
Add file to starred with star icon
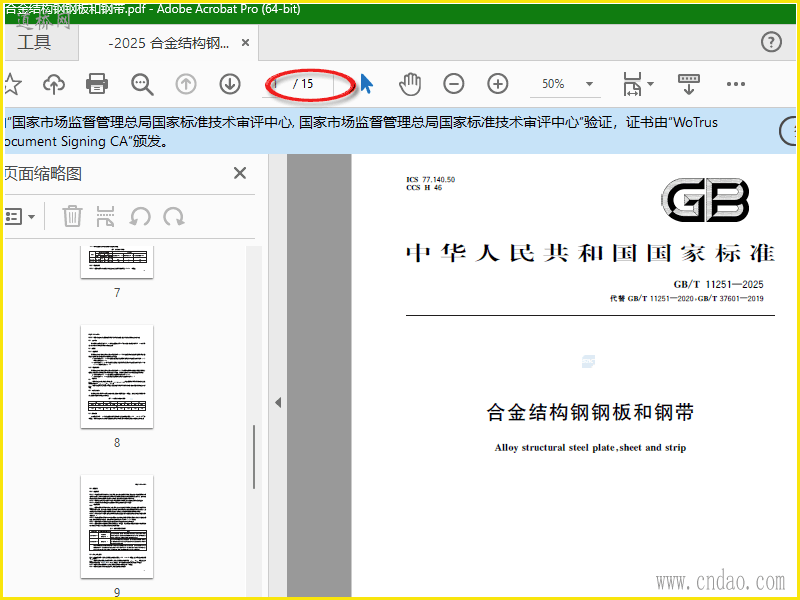11,84
